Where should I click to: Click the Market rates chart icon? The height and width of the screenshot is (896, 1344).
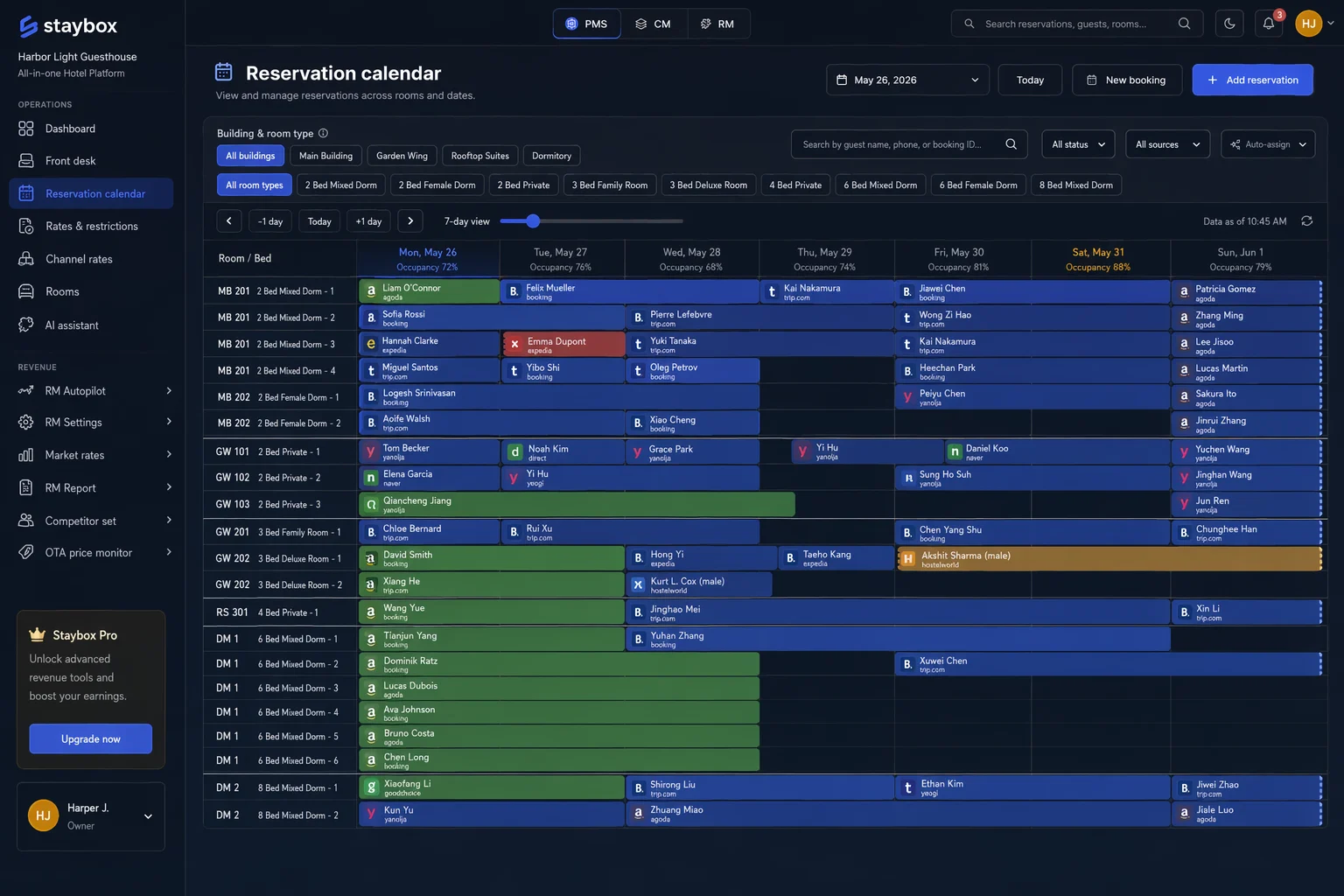[x=26, y=455]
